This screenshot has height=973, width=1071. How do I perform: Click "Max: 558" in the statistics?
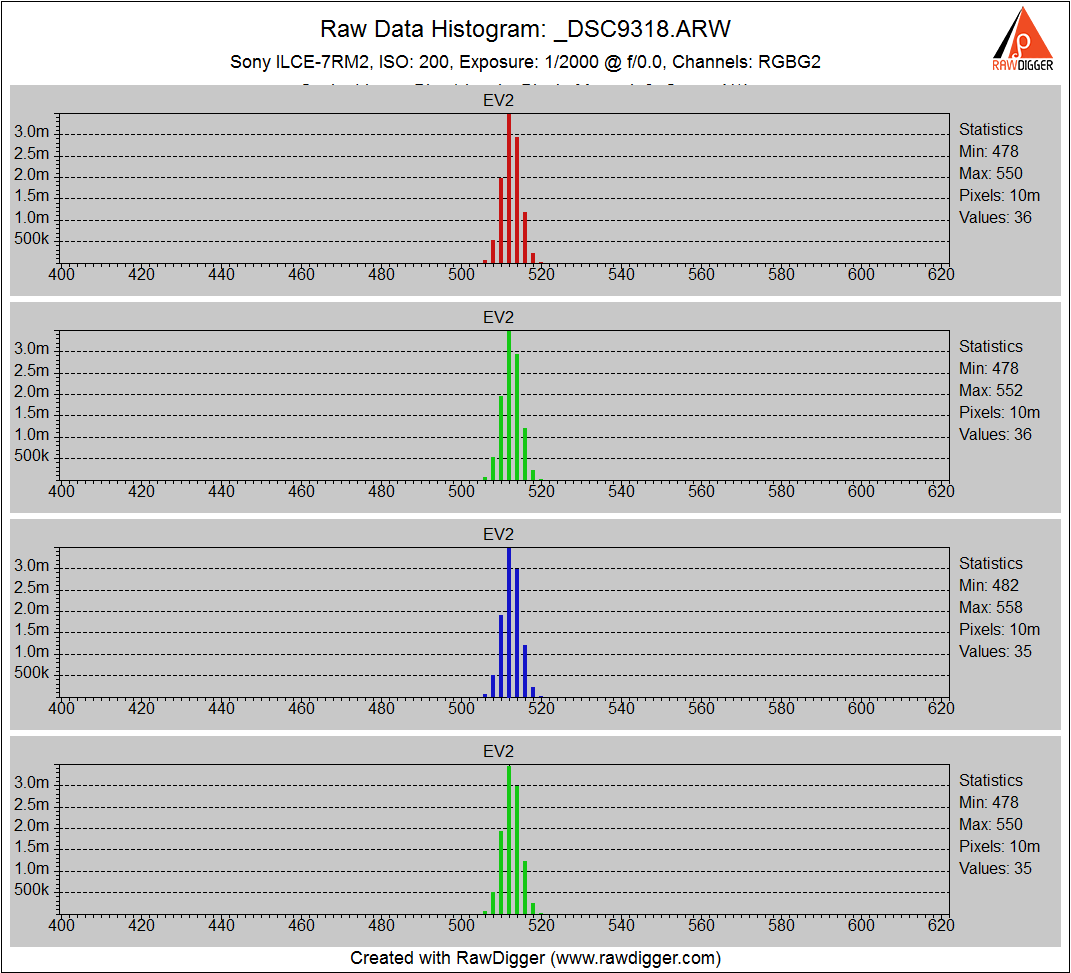coord(990,608)
